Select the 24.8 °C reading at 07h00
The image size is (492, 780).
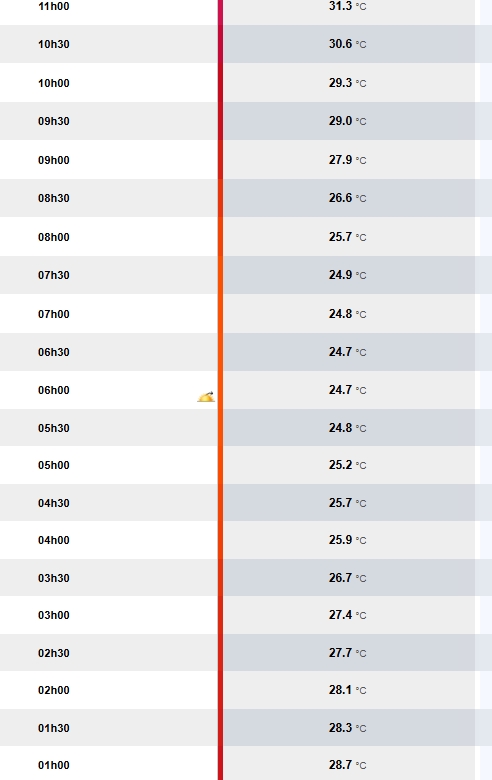point(347,314)
